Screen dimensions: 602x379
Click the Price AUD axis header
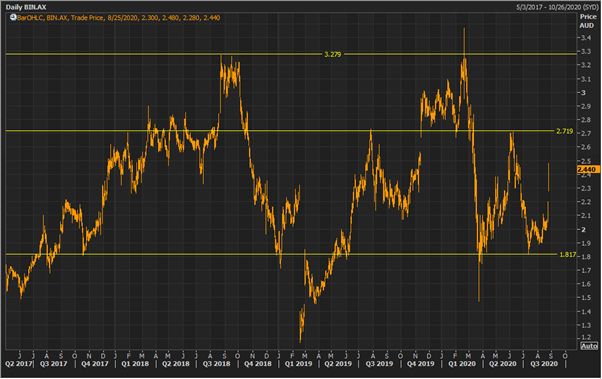click(588, 21)
